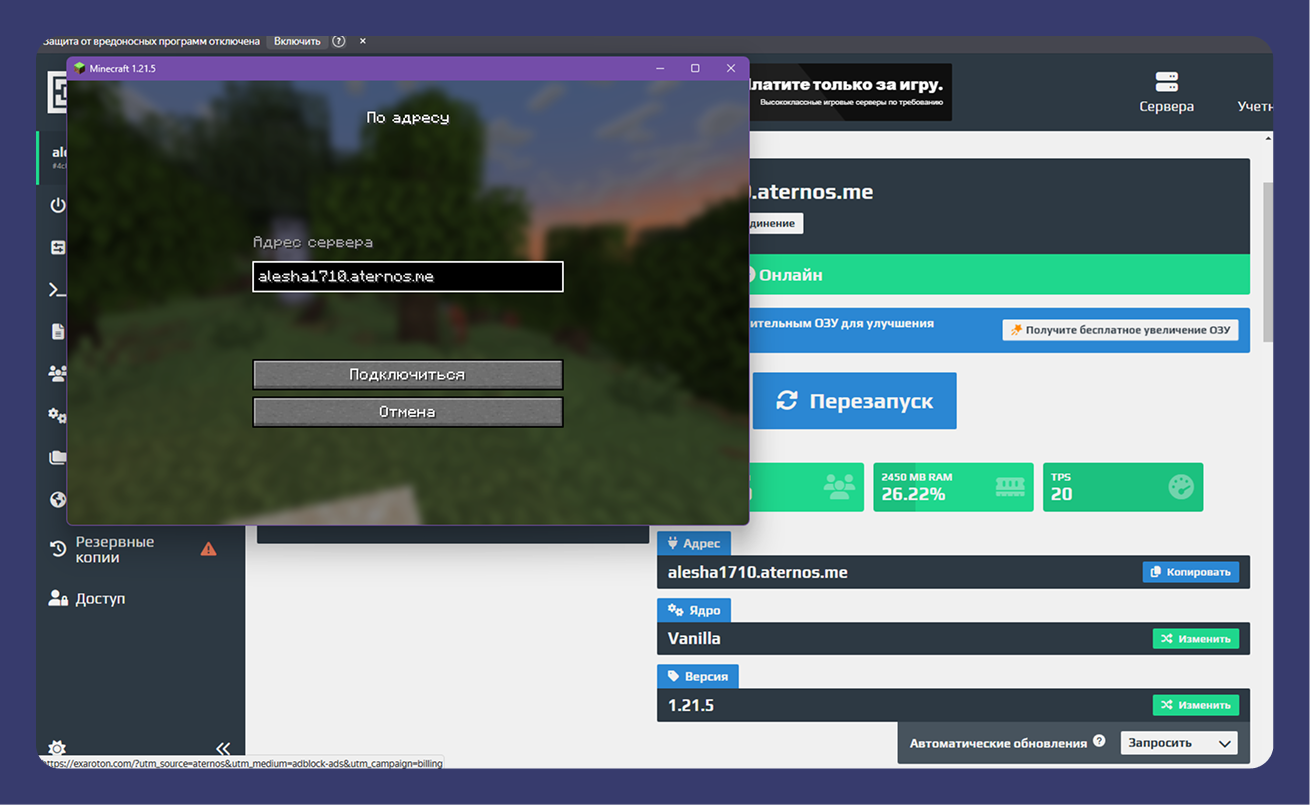Open the settings gear at the sidebar bottom

[x=57, y=748]
